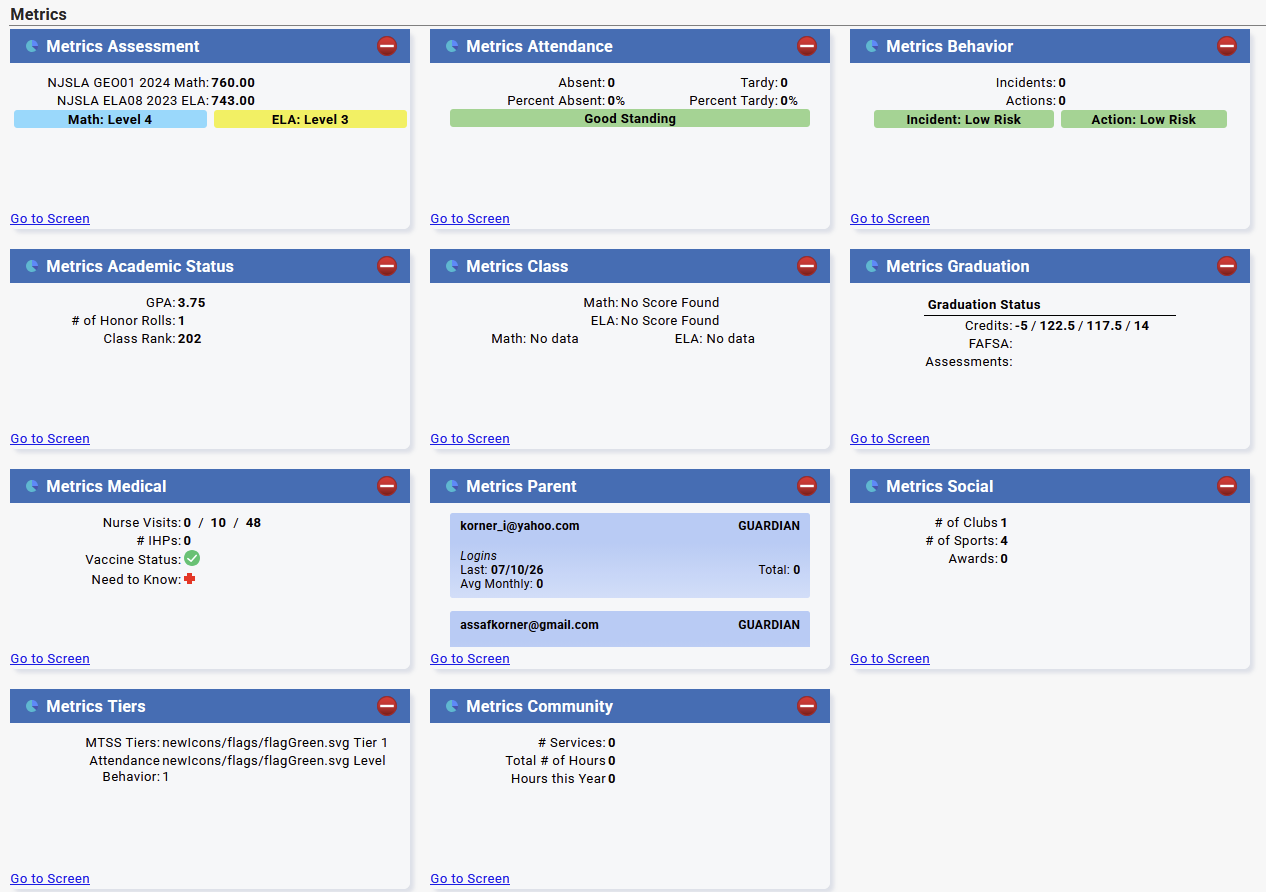Click pie chart icon in Metrics Parent header
The height and width of the screenshot is (892, 1266).
pos(452,486)
